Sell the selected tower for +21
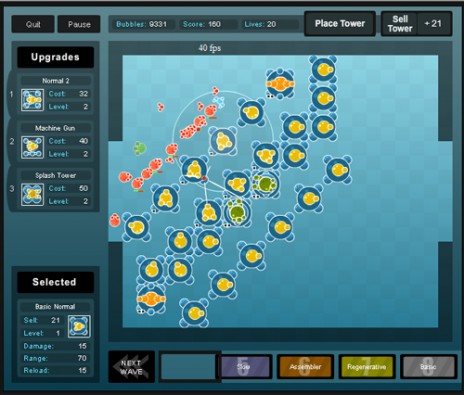Screen dimensions: 464x395 click(x=416, y=24)
